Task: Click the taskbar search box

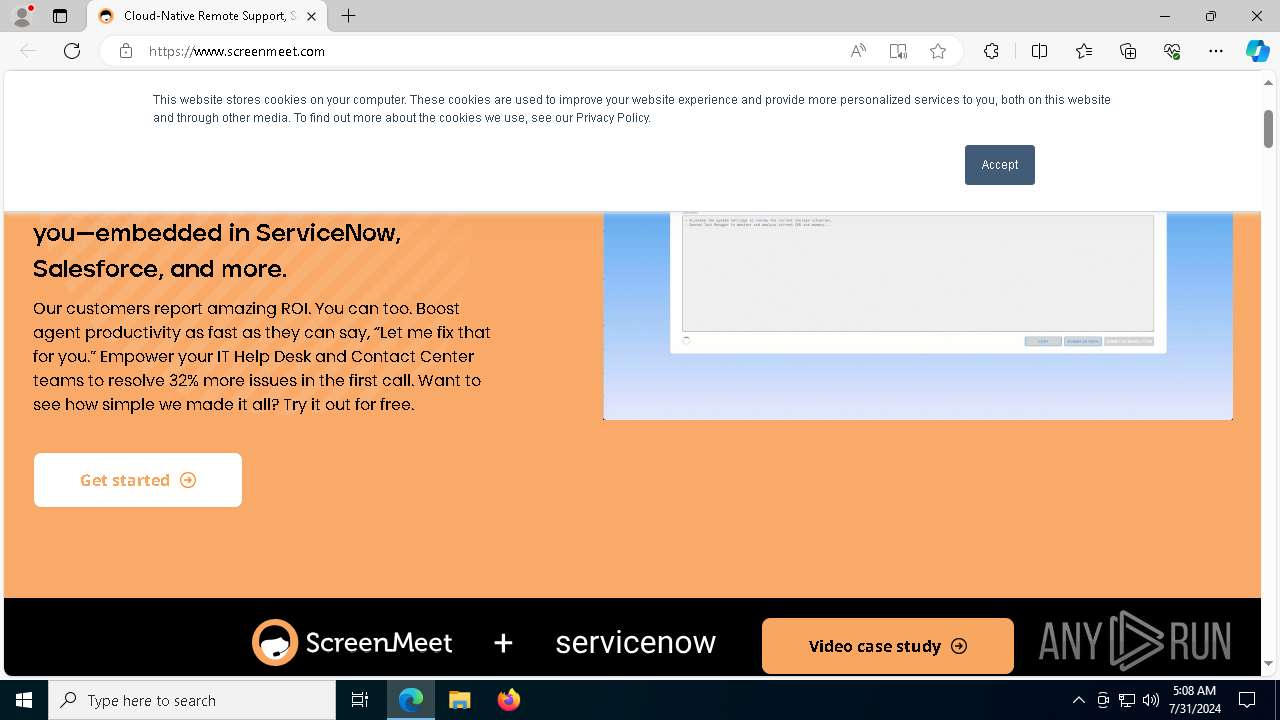Action: tap(192, 700)
